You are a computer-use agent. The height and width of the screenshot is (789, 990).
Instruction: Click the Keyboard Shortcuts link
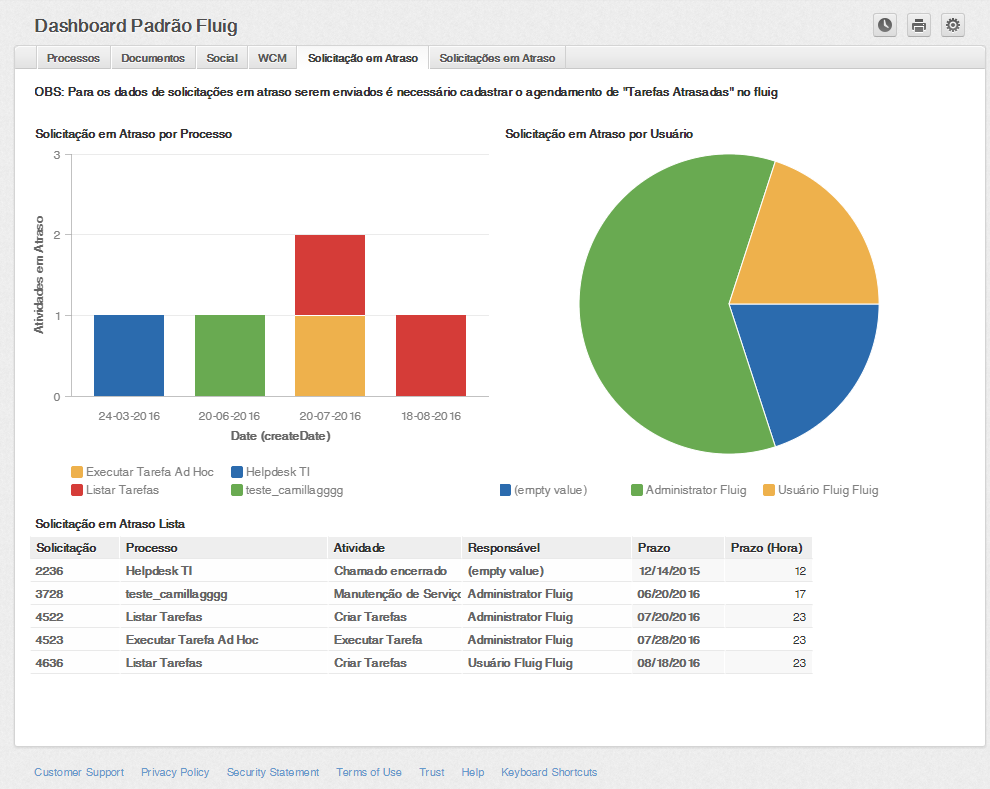coord(549,772)
